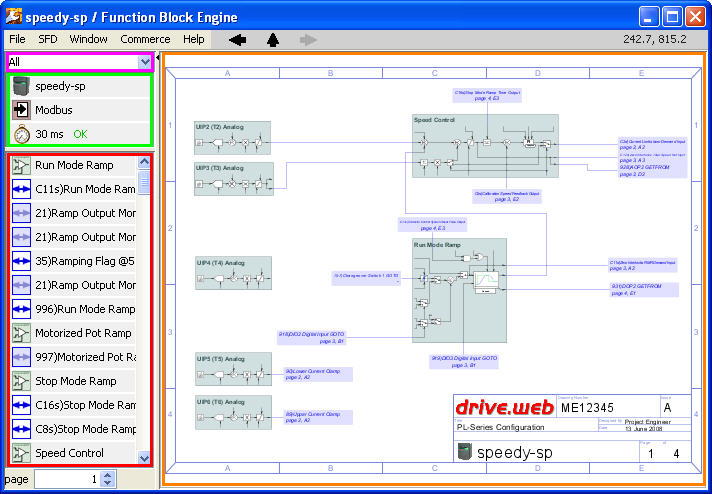Screen dimensions: 712x494
Task: Click the ME12345 drawing number
Action: [x=588, y=408]
